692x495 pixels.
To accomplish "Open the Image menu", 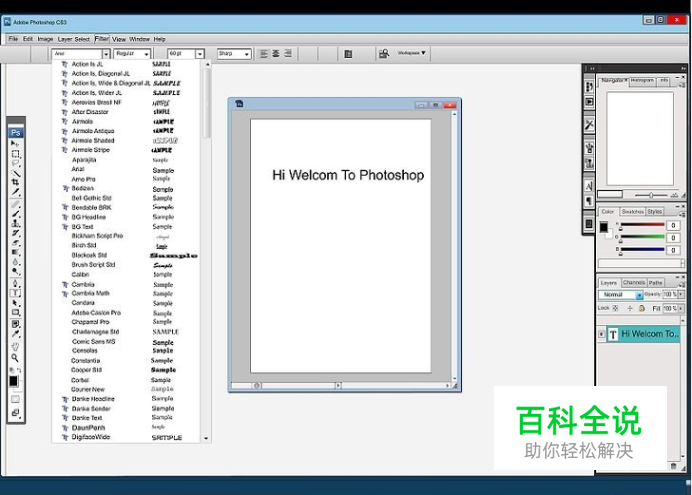I will (45, 39).
